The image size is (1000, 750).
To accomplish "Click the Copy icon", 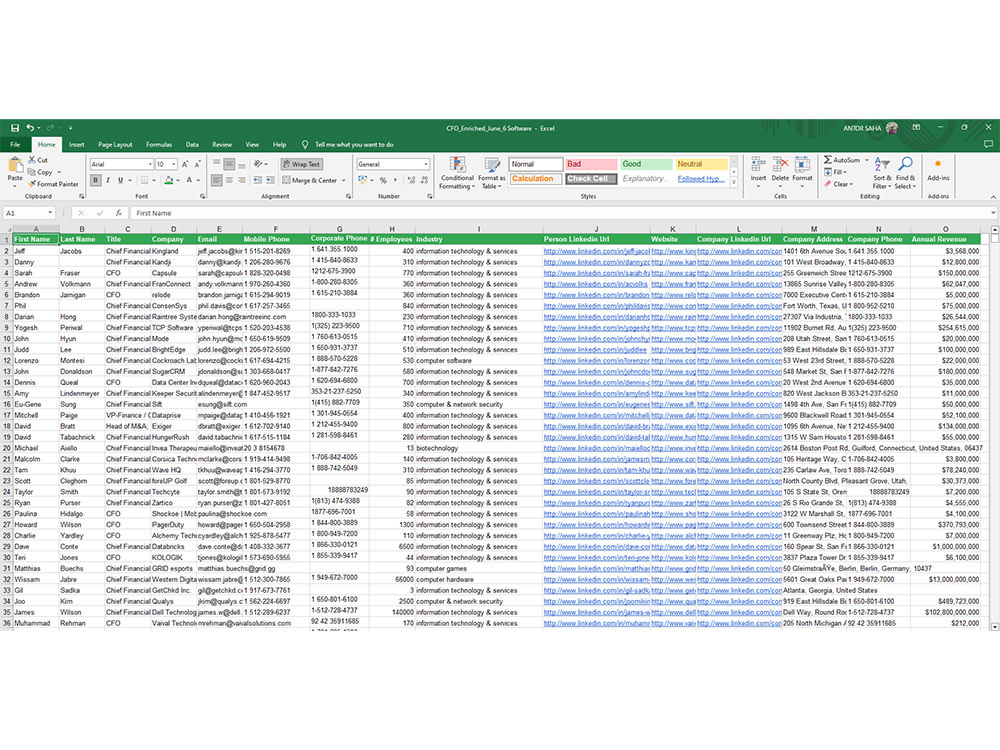I will [32, 172].
